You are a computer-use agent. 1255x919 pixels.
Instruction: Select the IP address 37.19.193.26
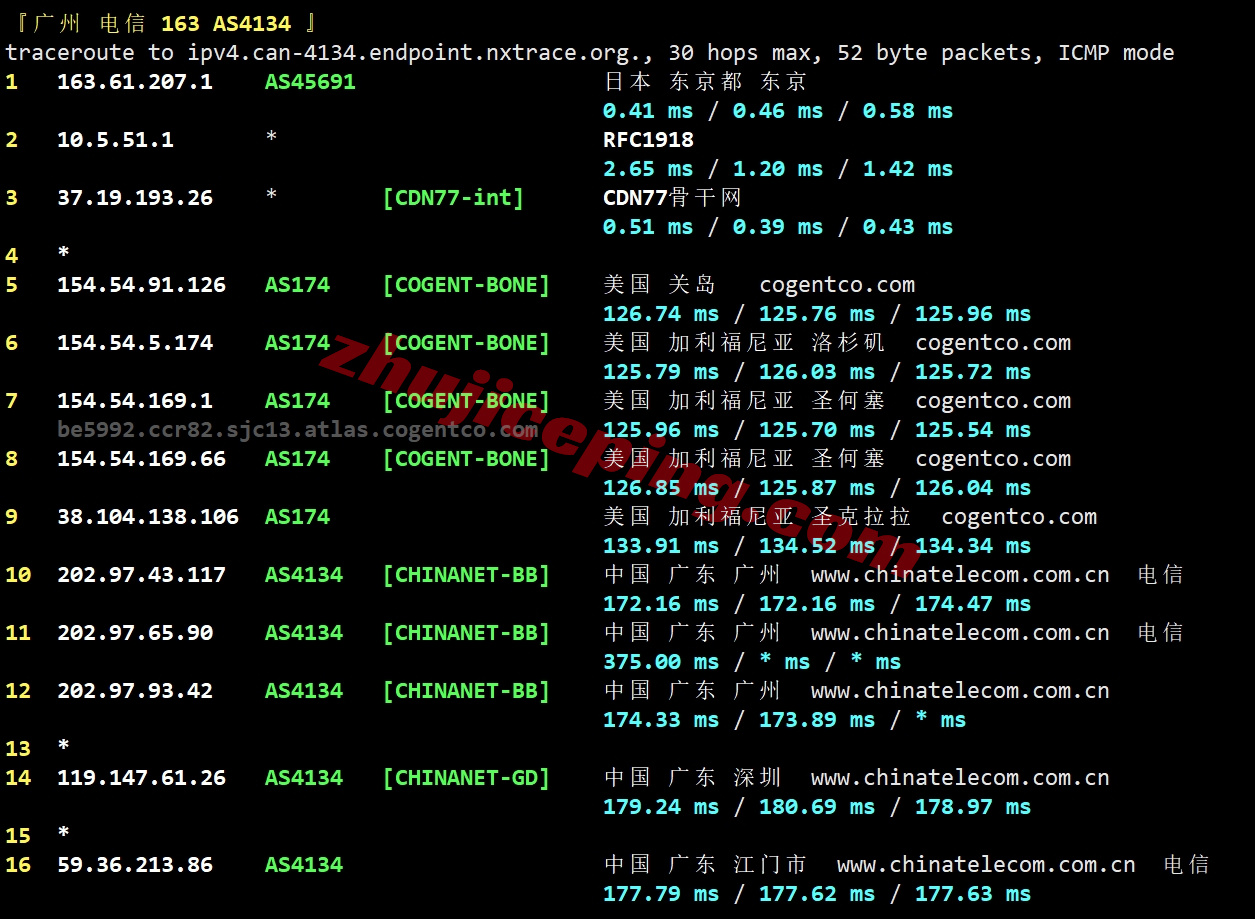pos(134,198)
